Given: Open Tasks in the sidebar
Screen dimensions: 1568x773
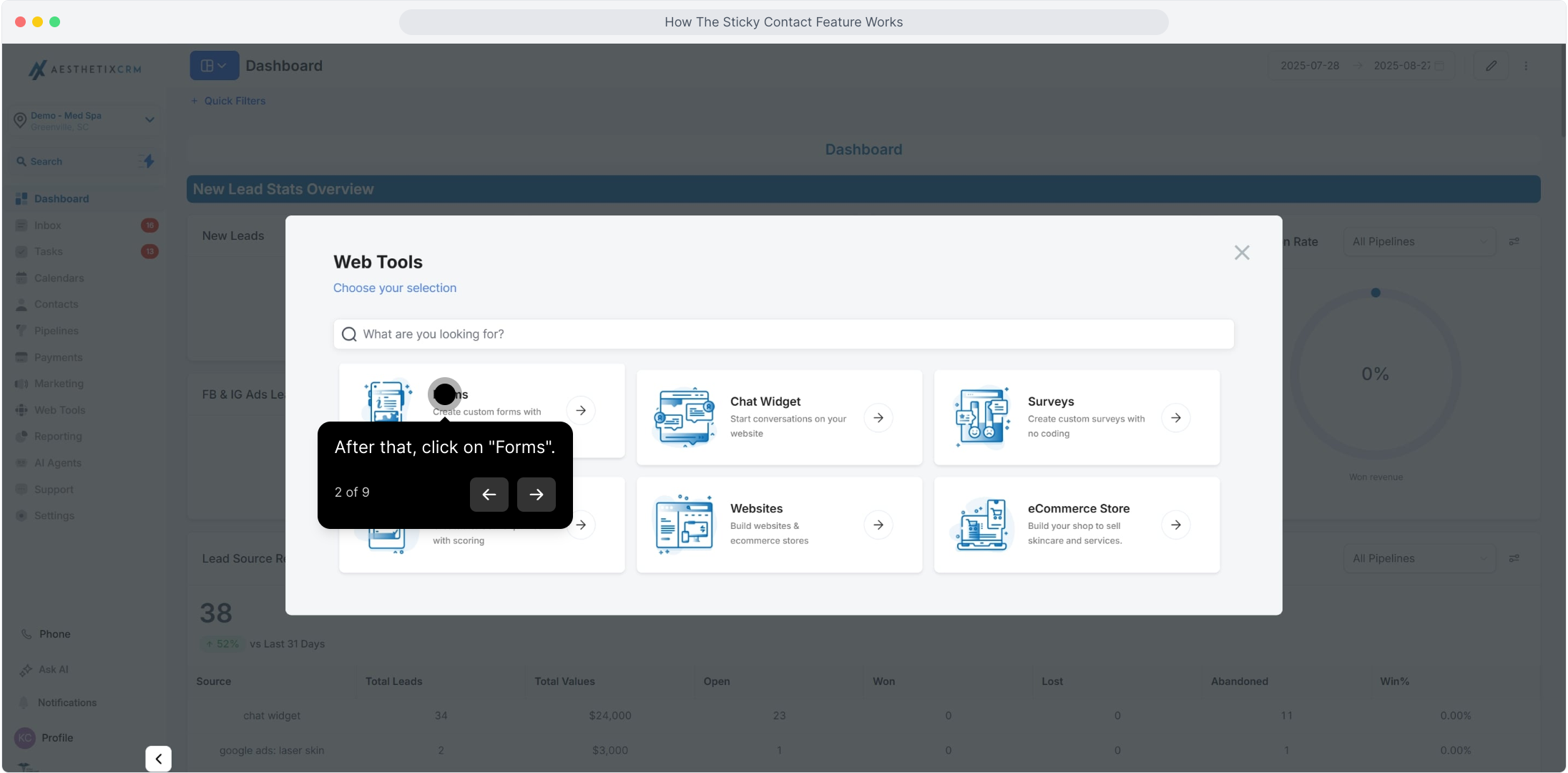Looking at the screenshot, I should click(x=86, y=252).
